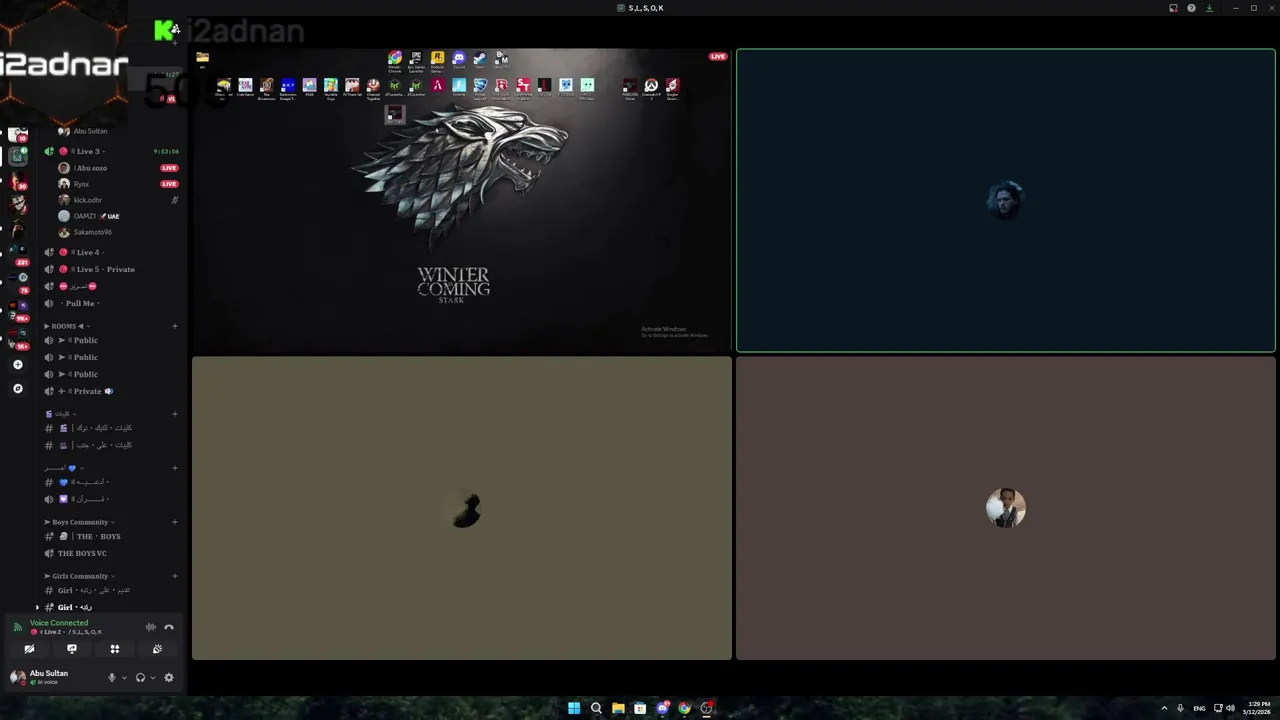Open taskbar clock and date
This screenshot has width=1280, height=720.
1257,708
